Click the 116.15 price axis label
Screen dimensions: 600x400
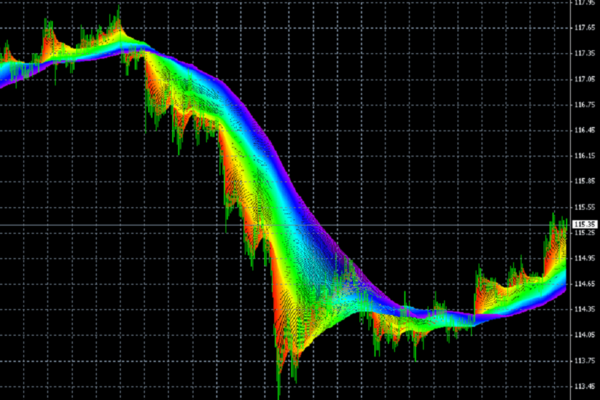pos(585,156)
